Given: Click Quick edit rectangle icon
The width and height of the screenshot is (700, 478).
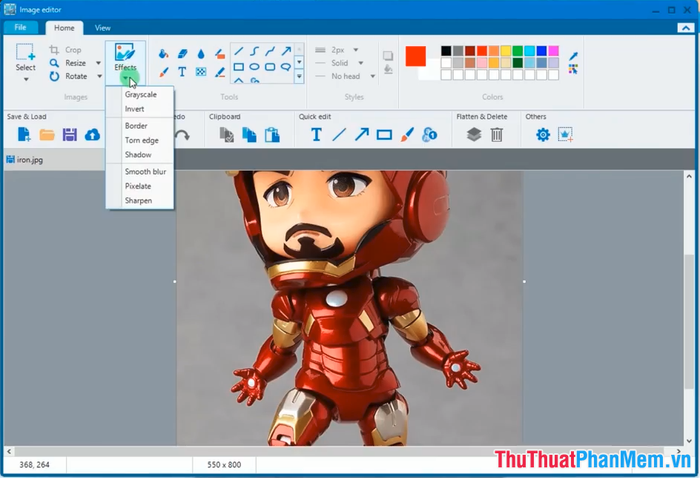Looking at the screenshot, I should (384, 134).
